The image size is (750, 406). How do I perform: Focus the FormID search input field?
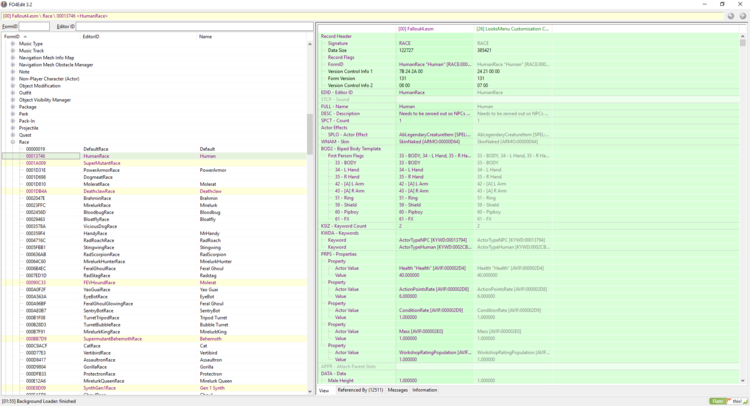[x=34, y=26]
